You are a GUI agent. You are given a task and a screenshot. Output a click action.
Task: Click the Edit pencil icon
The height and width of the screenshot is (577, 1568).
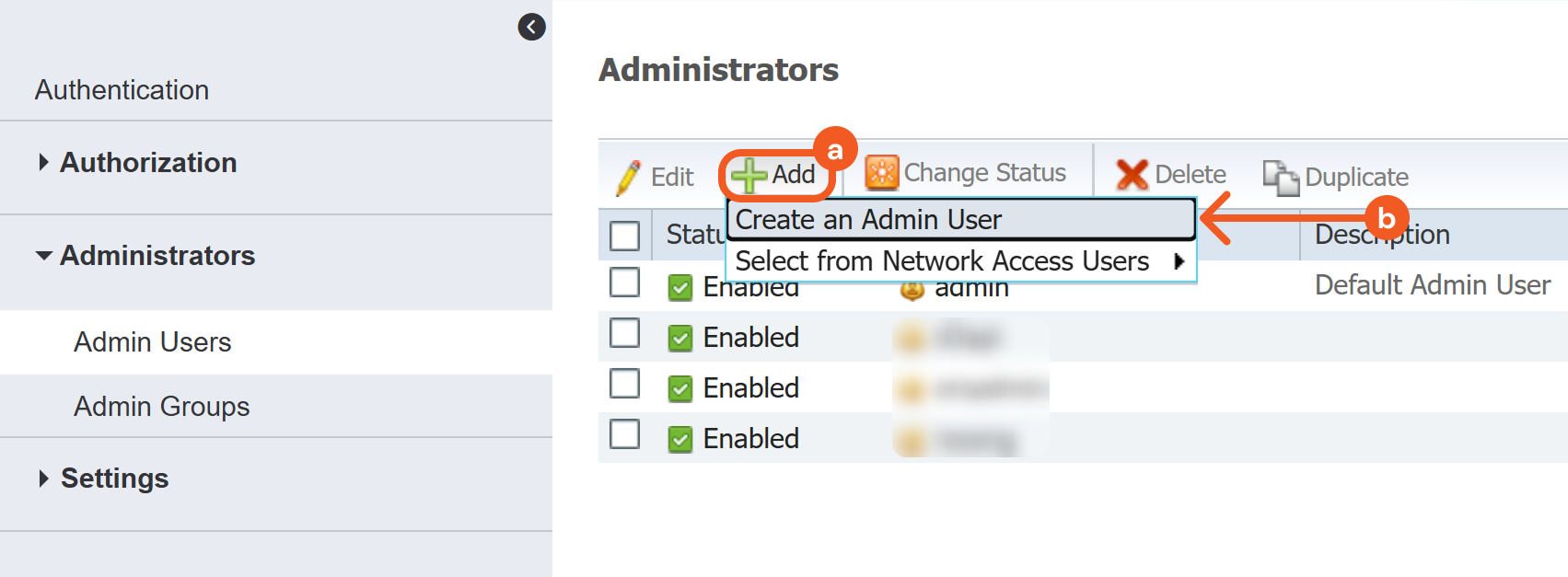coord(629,177)
